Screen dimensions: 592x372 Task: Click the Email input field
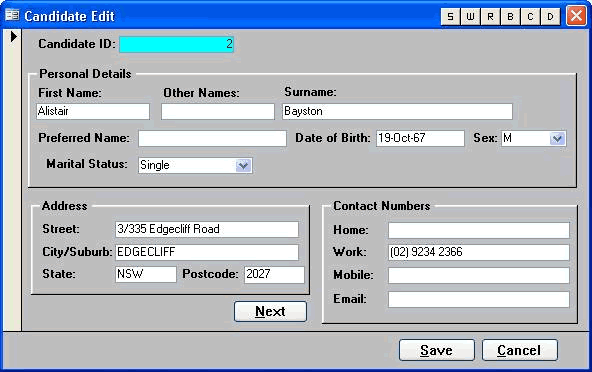(x=479, y=299)
